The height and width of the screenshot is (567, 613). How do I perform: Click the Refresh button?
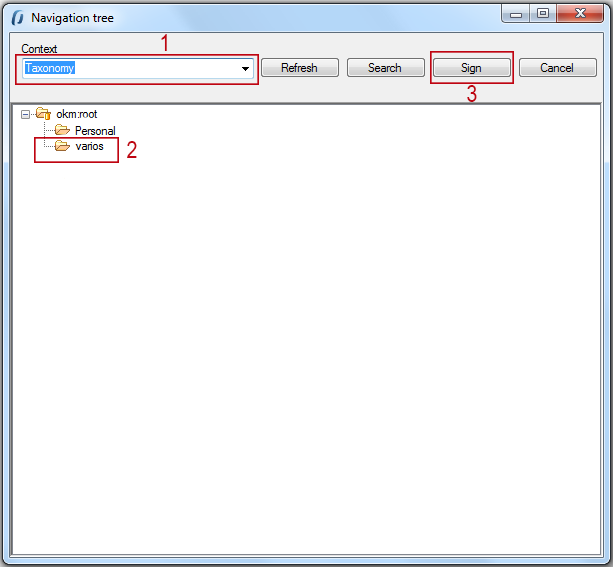point(299,68)
